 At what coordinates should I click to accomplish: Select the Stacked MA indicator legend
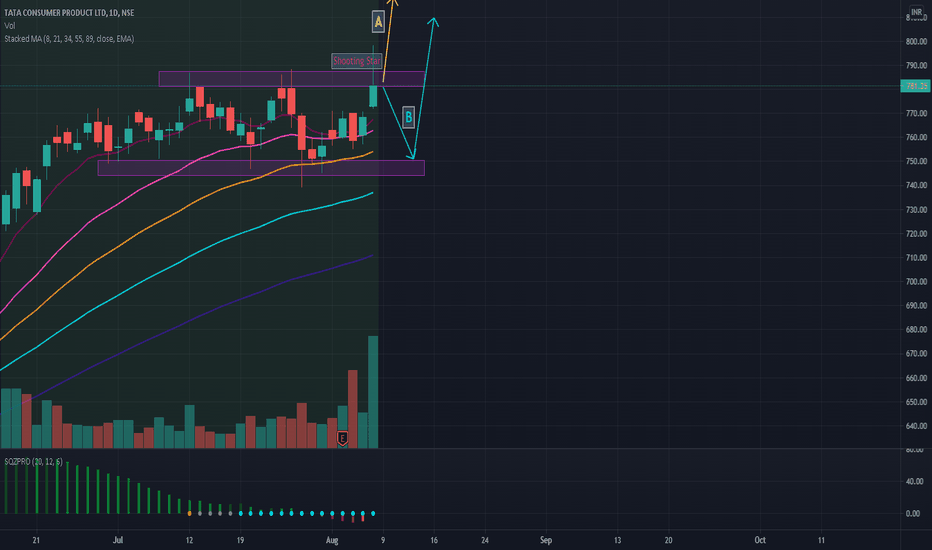tap(69, 39)
